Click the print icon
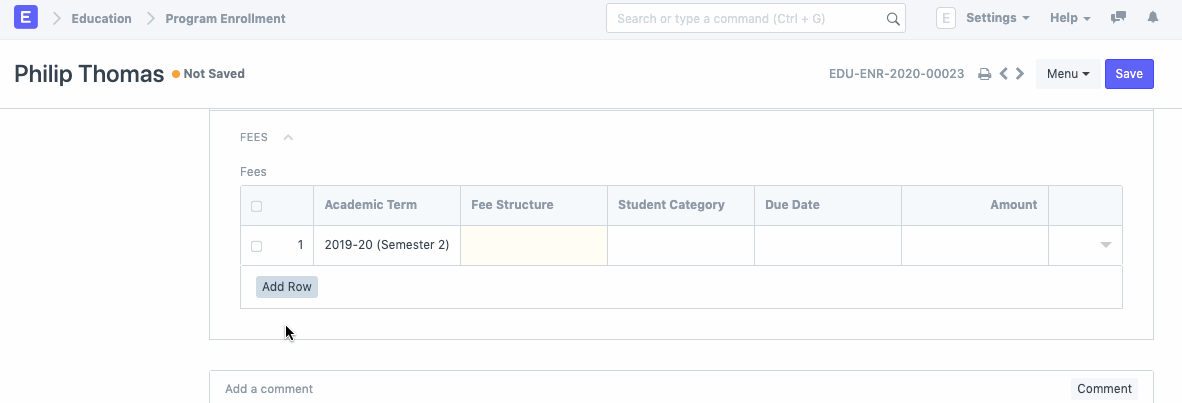The image size is (1182, 403). 984,74
